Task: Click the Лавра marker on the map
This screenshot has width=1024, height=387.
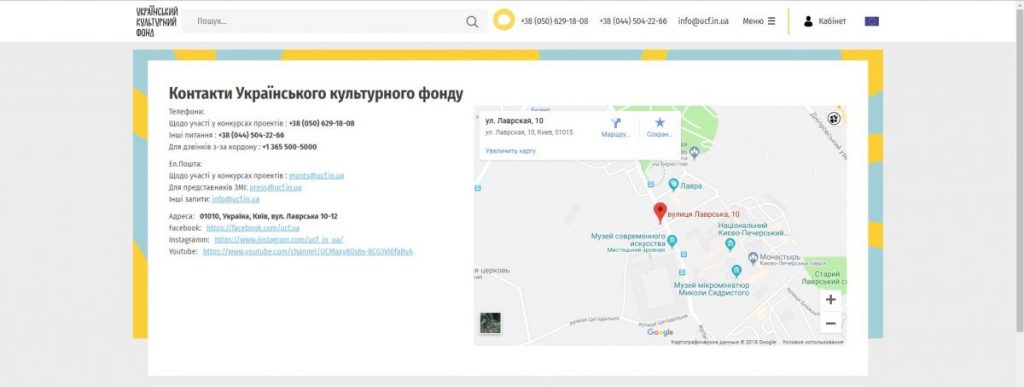Action: tap(673, 185)
